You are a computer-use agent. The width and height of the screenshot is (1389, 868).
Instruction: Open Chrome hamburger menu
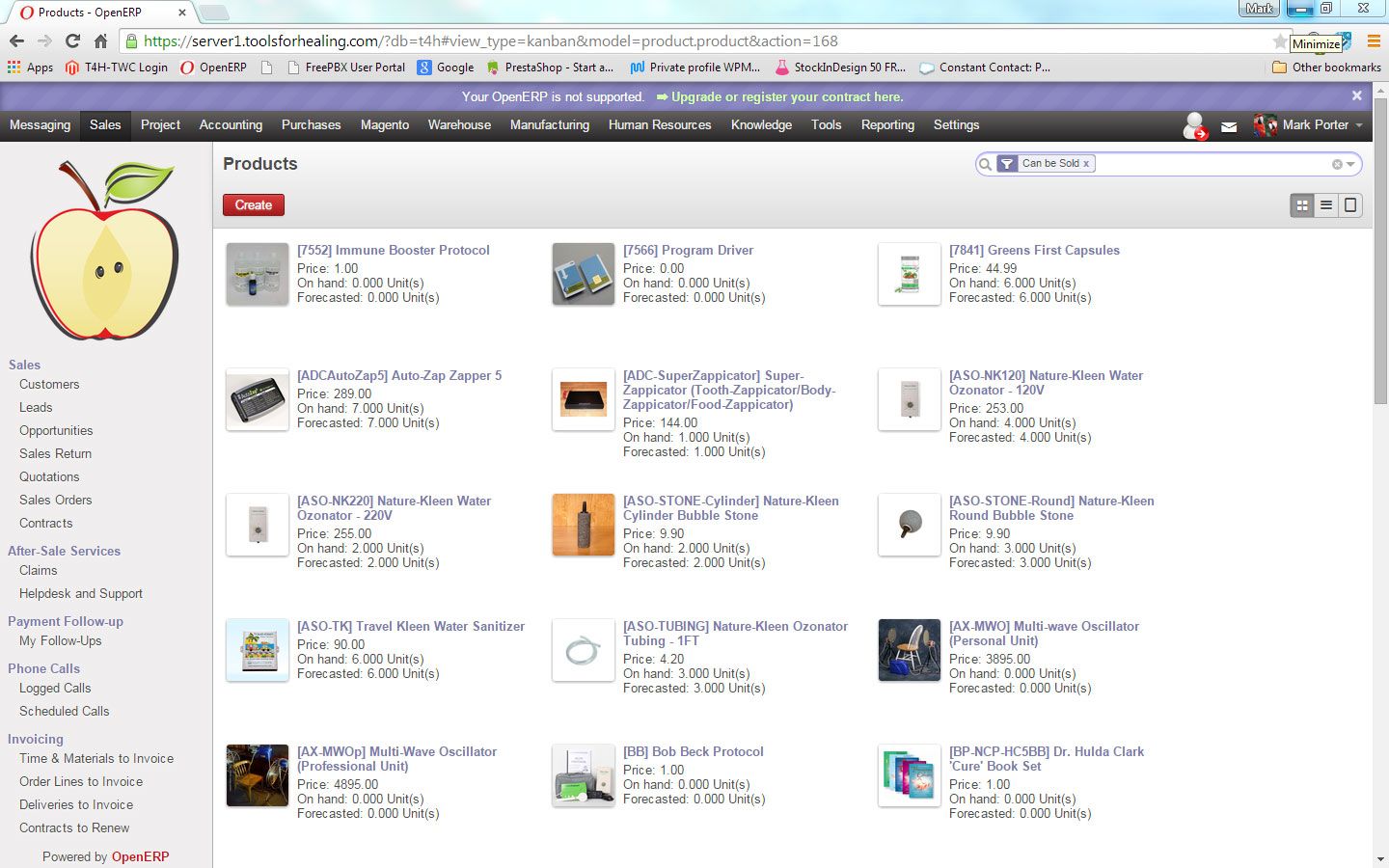tap(1374, 41)
